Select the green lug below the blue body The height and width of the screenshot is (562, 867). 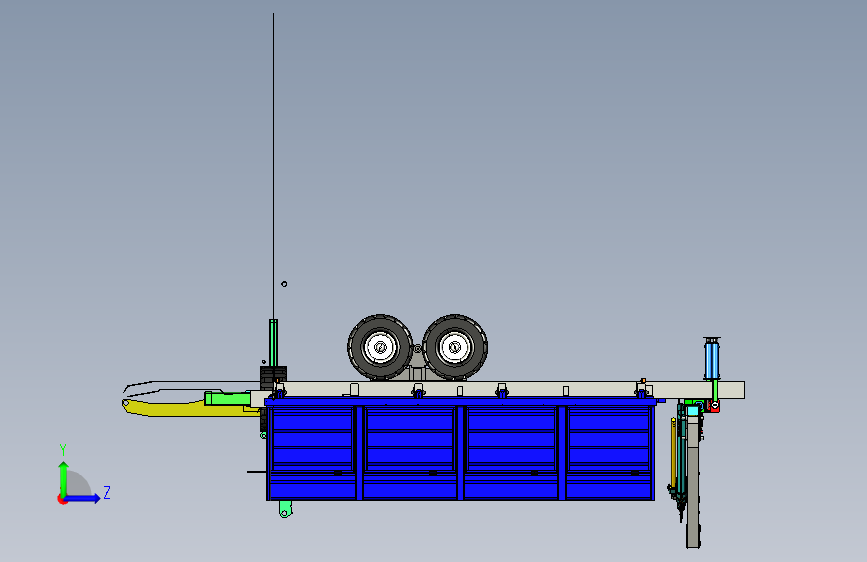(285, 509)
